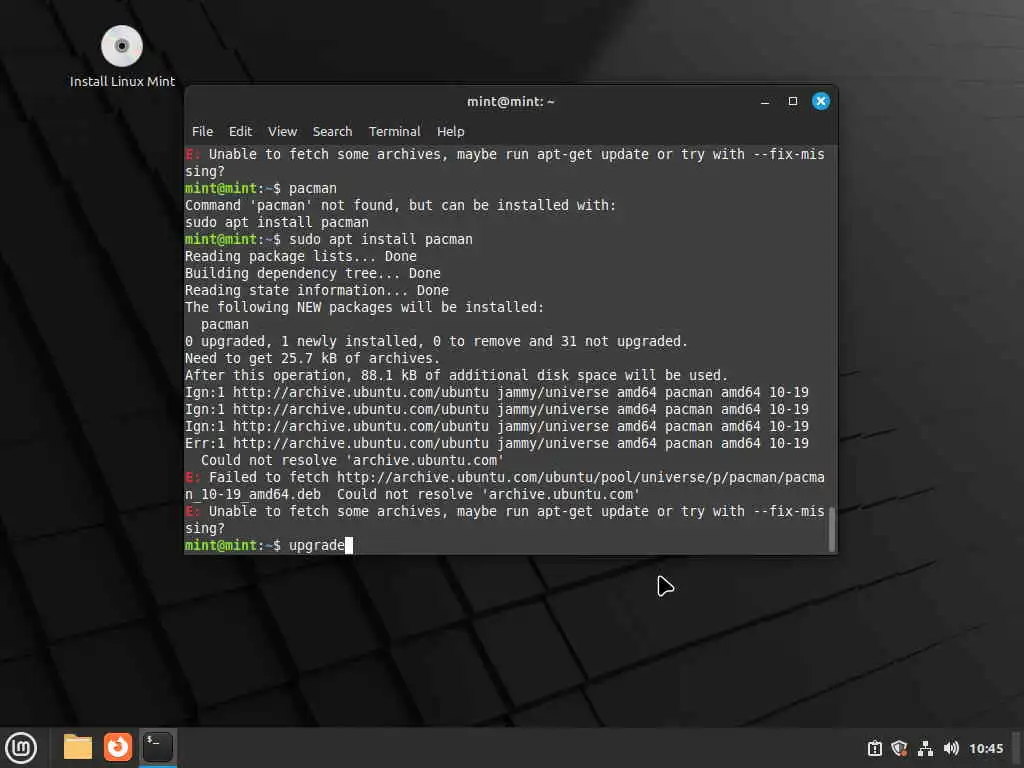Click the 'Building dependency tree... Done' line
The image size is (1024, 768).
[313, 273]
